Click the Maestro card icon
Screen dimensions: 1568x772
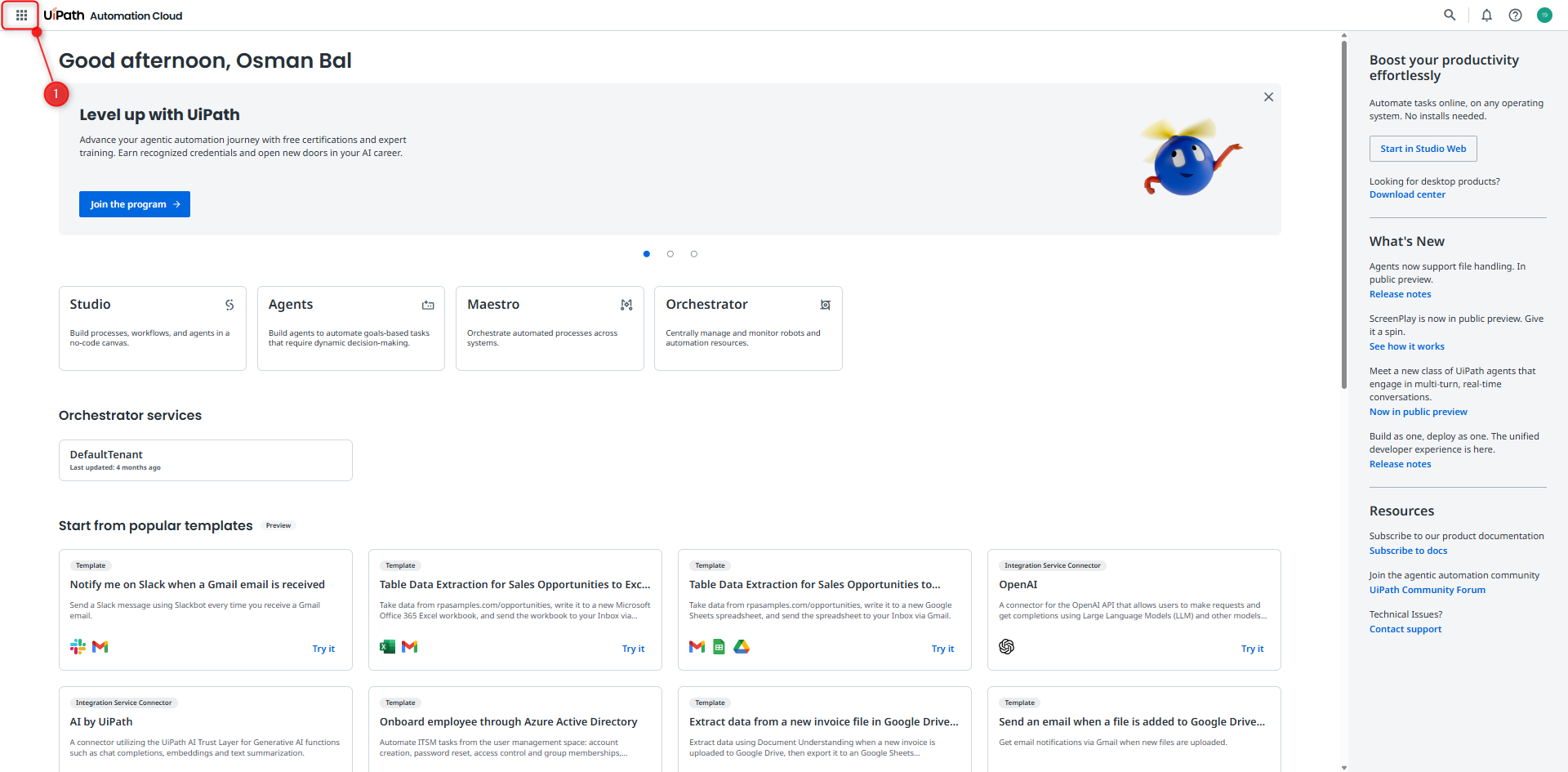click(x=626, y=305)
